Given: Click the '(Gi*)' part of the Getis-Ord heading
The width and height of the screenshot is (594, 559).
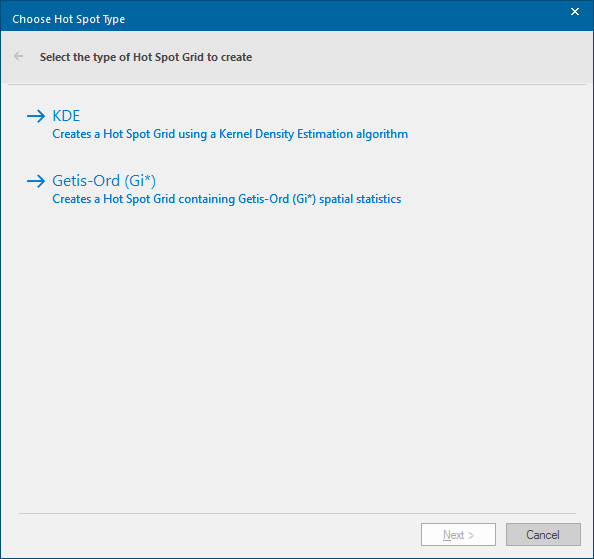Looking at the screenshot, I should click(x=140, y=181).
